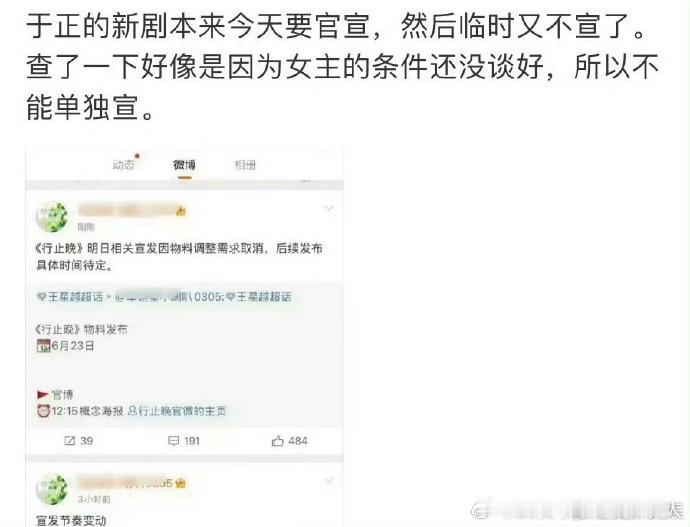690x527 pixels.
Task: Click the repost icon showing 39
Action: pos(70,441)
